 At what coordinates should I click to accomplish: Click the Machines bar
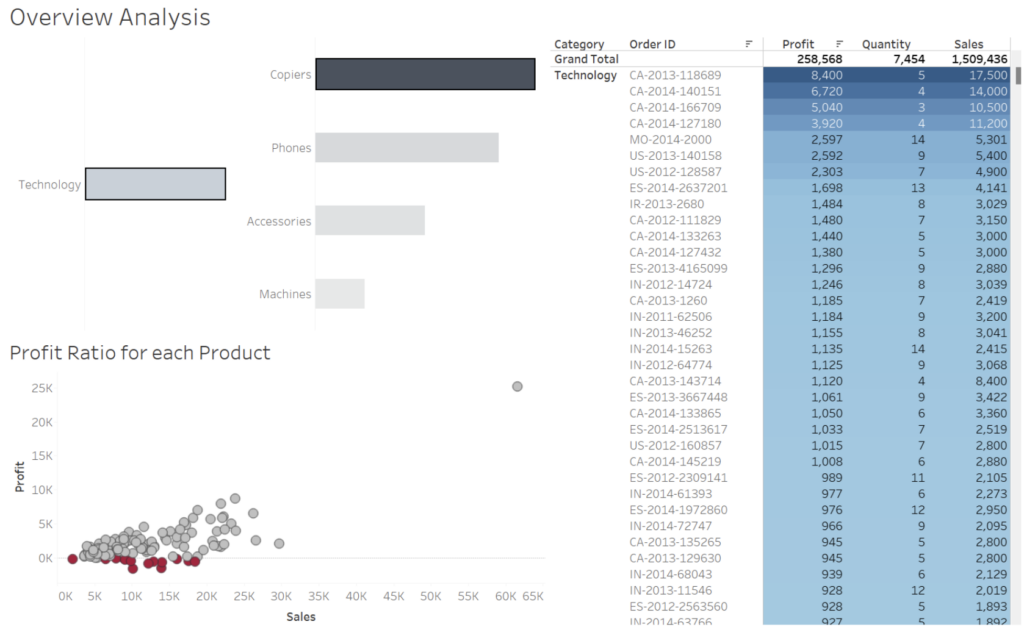coord(340,293)
